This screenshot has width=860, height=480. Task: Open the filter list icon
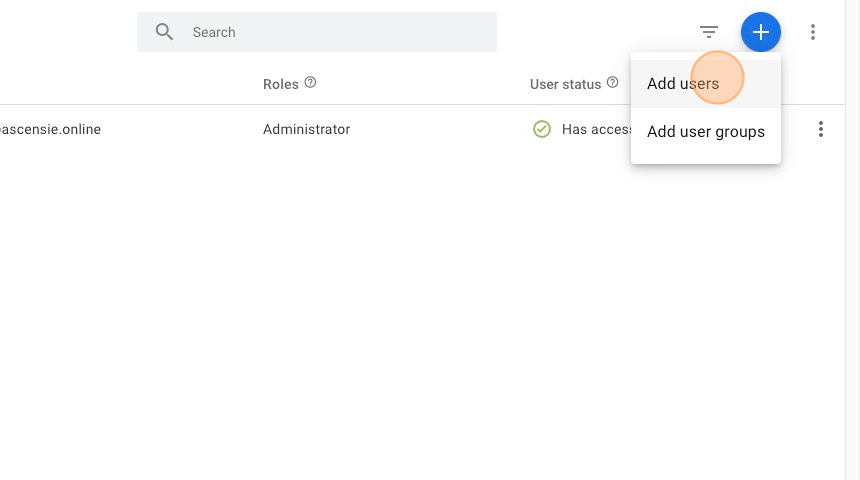tap(709, 32)
